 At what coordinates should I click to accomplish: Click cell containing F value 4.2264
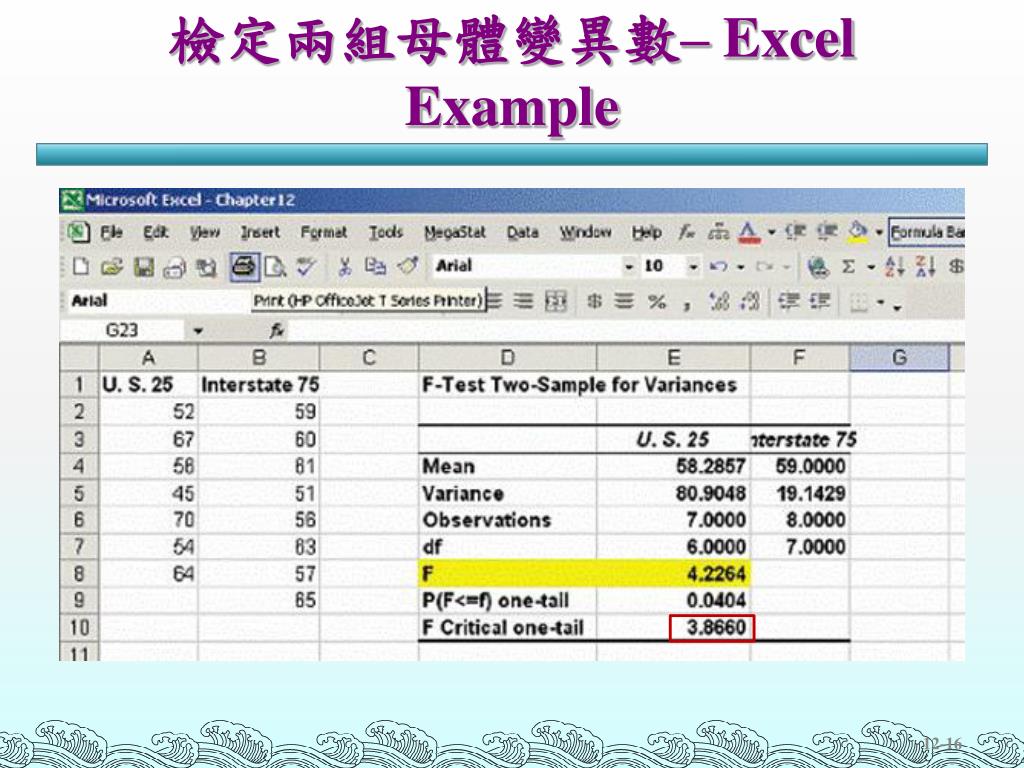(x=673, y=573)
